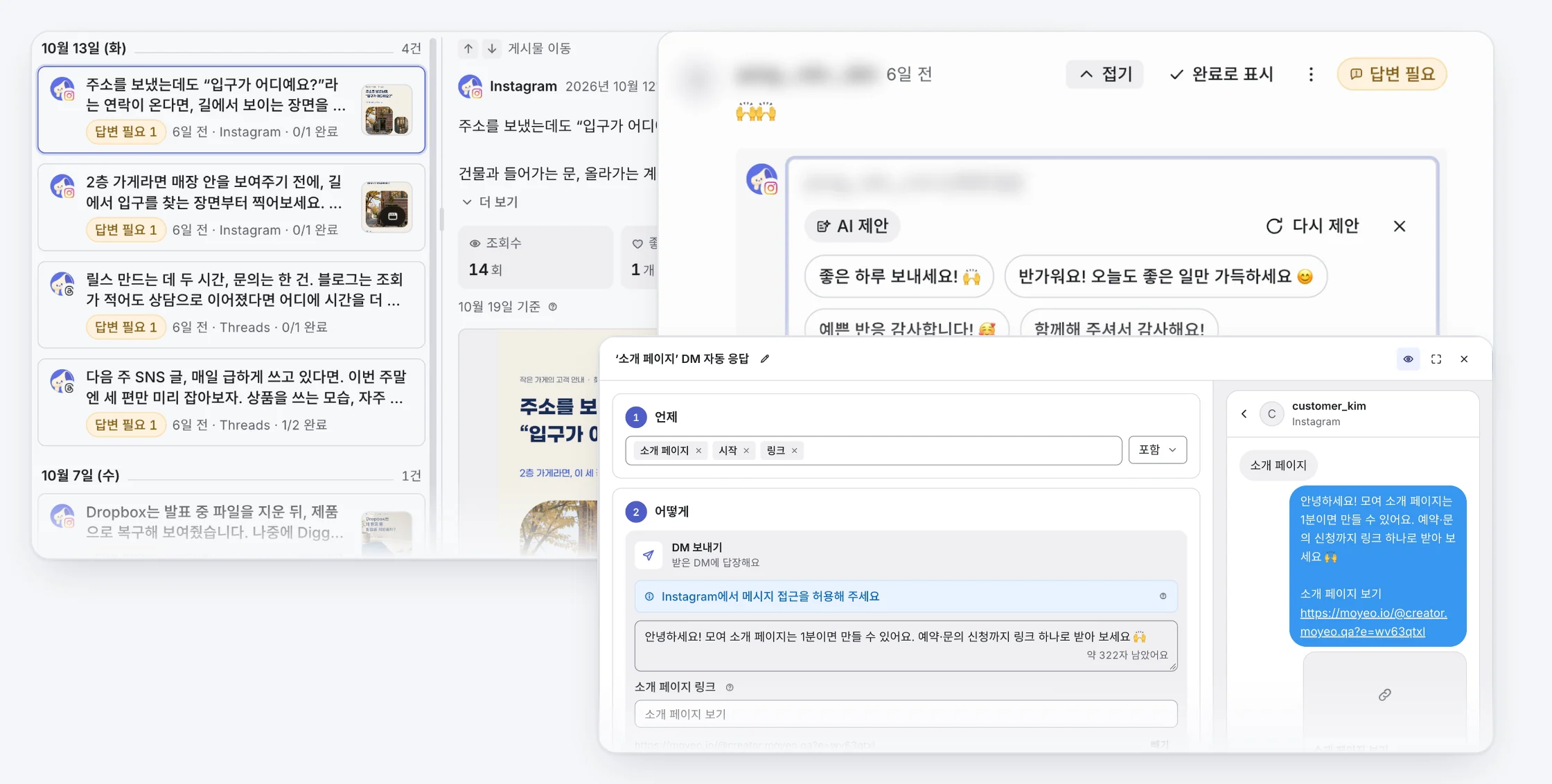Viewport: 1552px width, 784px height.
Task: Click the 조회수 14회 stat card
Action: tap(536, 257)
